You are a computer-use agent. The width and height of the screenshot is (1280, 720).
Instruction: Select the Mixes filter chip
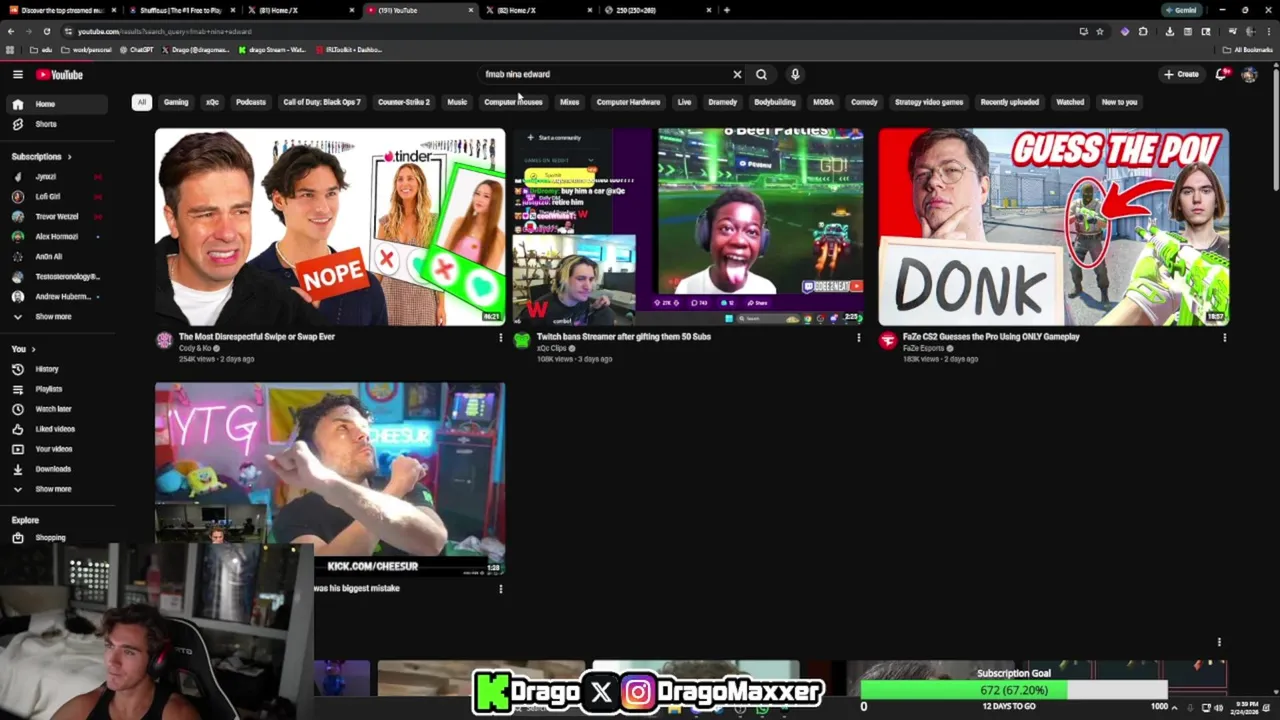[x=570, y=102]
